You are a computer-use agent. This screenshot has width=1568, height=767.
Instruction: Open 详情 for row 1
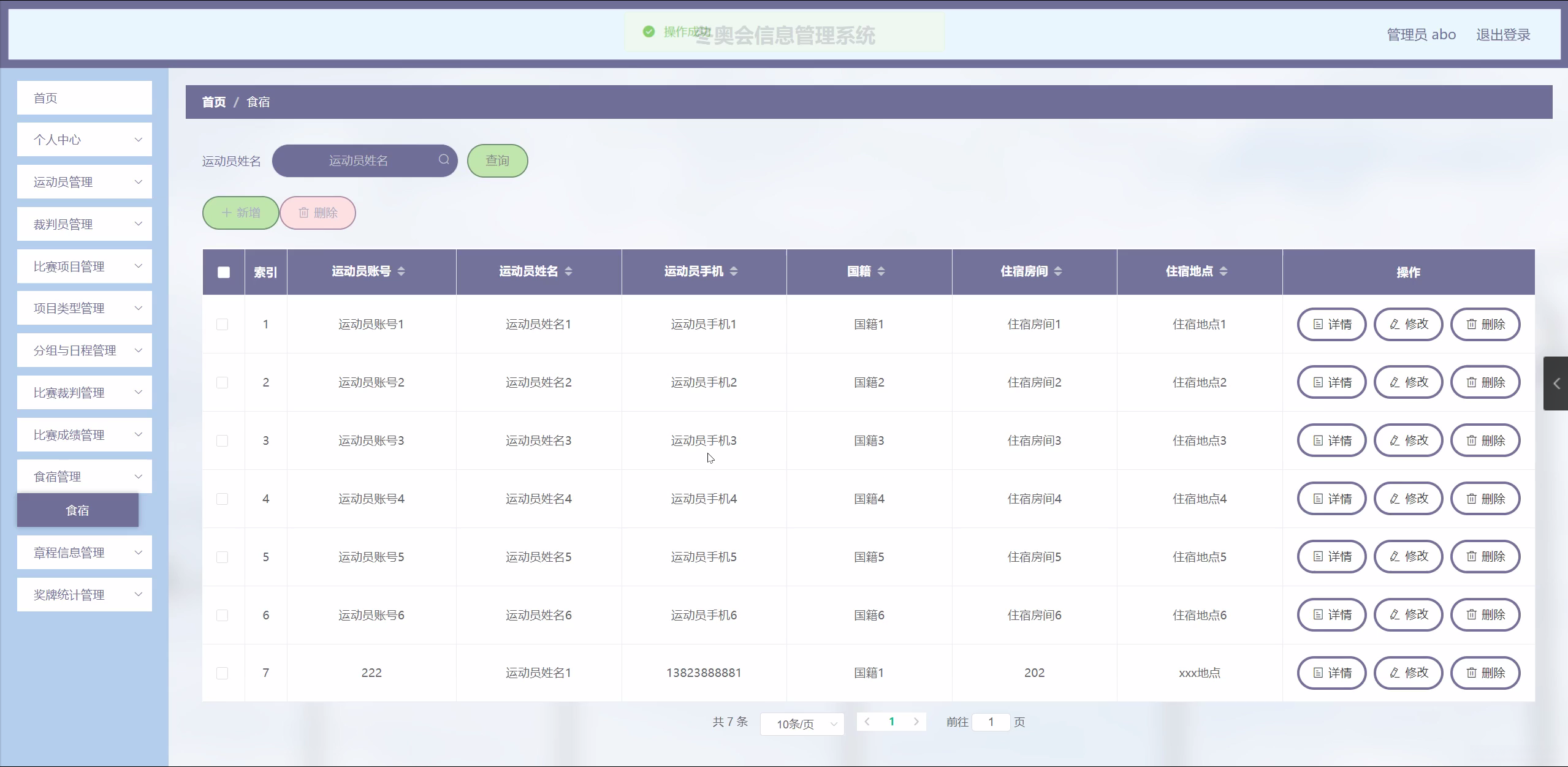[x=1331, y=324]
